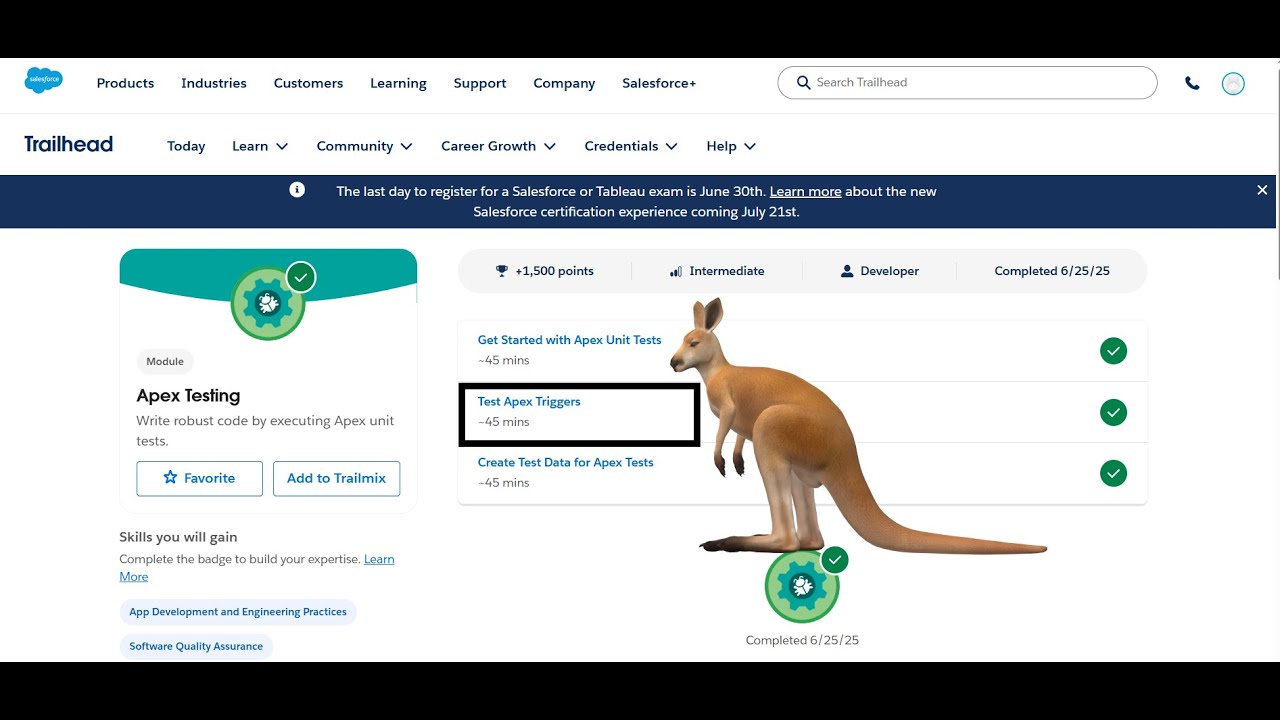This screenshot has height=720, width=1280.
Task: Click the Salesforce cloud logo
Action: [43, 80]
